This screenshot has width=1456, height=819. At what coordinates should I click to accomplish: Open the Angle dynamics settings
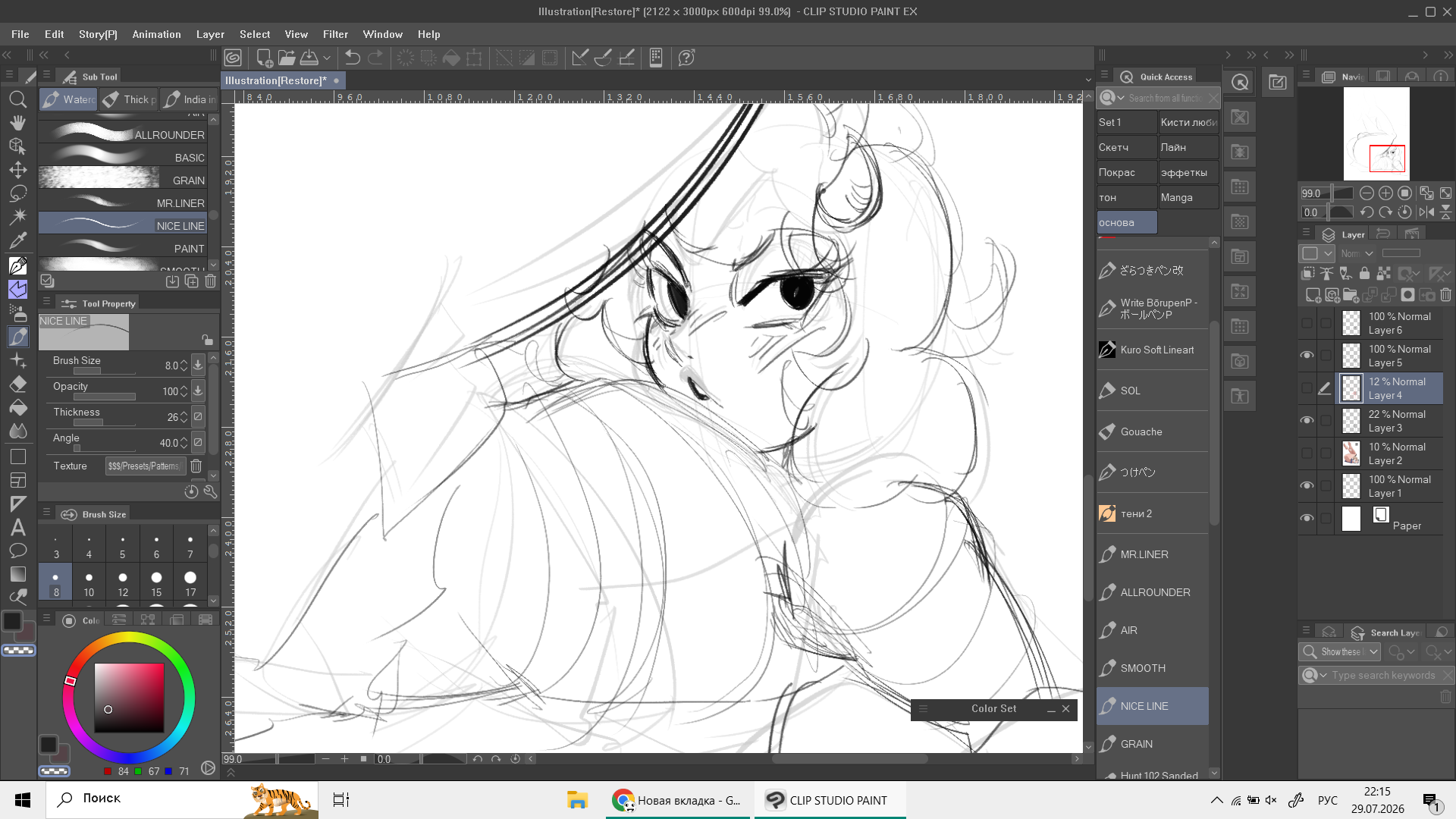[x=198, y=443]
